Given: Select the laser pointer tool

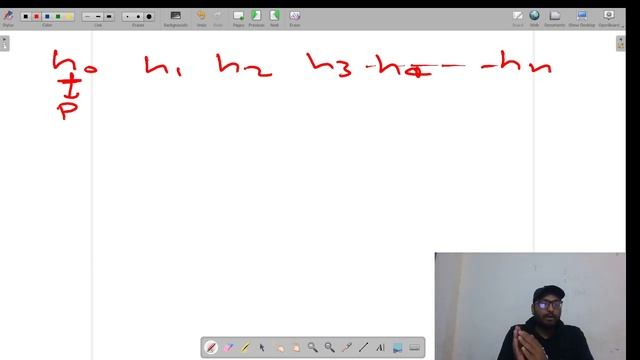Looking at the screenshot, I should pyautogui.click(x=347, y=348).
